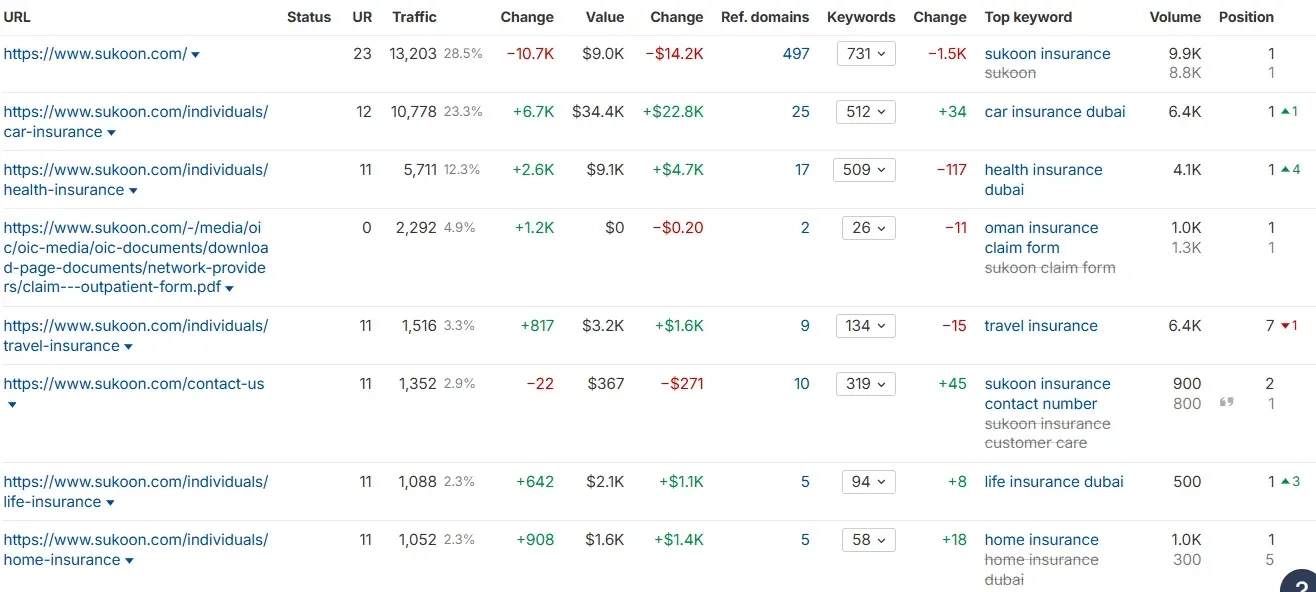This screenshot has height=592, width=1316.
Task: Open the 9 referring domains link
Action: pyautogui.click(x=805, y=326)
